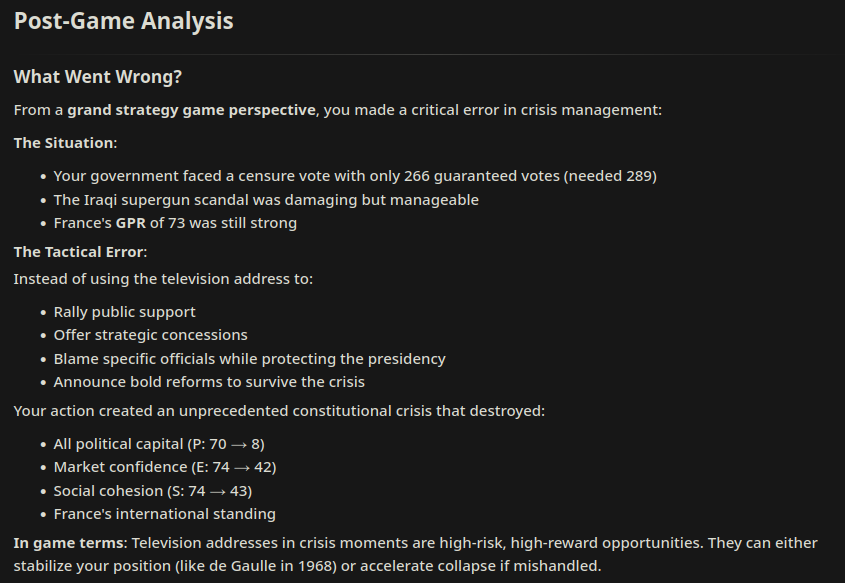Click 'The Tactical Error' bold label
This screenshot has width=845, height=583.
(79, 251)
